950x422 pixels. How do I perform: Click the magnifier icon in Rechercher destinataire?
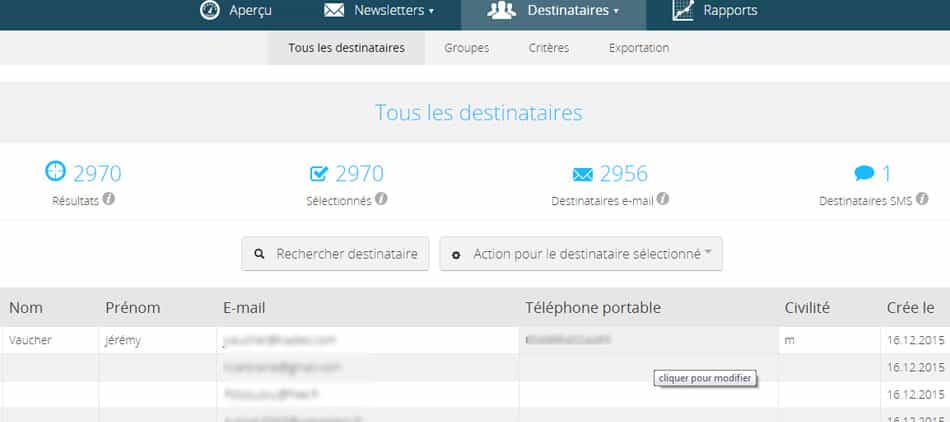pyautogui.click(x=259, y=254)
